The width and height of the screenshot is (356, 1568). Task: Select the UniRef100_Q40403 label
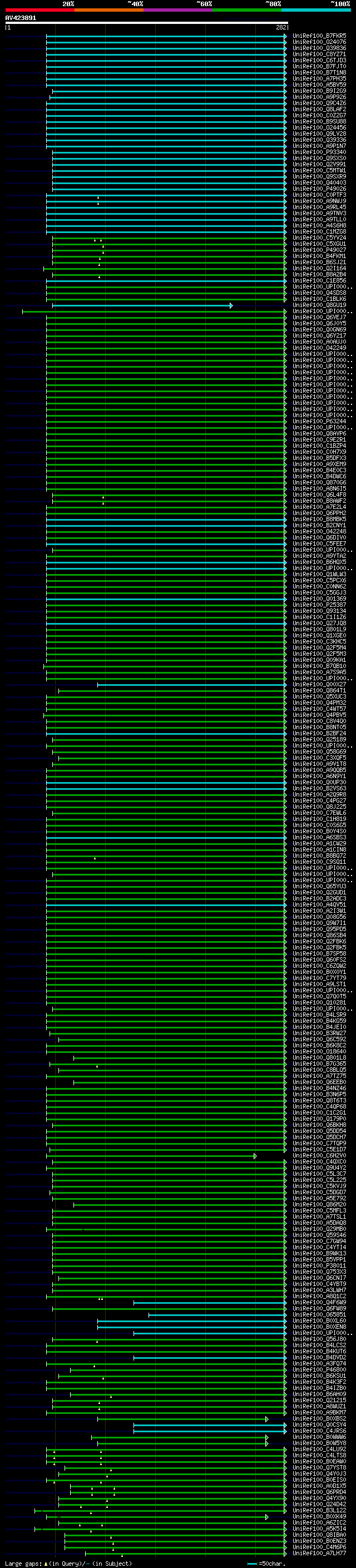pos(319,182)
